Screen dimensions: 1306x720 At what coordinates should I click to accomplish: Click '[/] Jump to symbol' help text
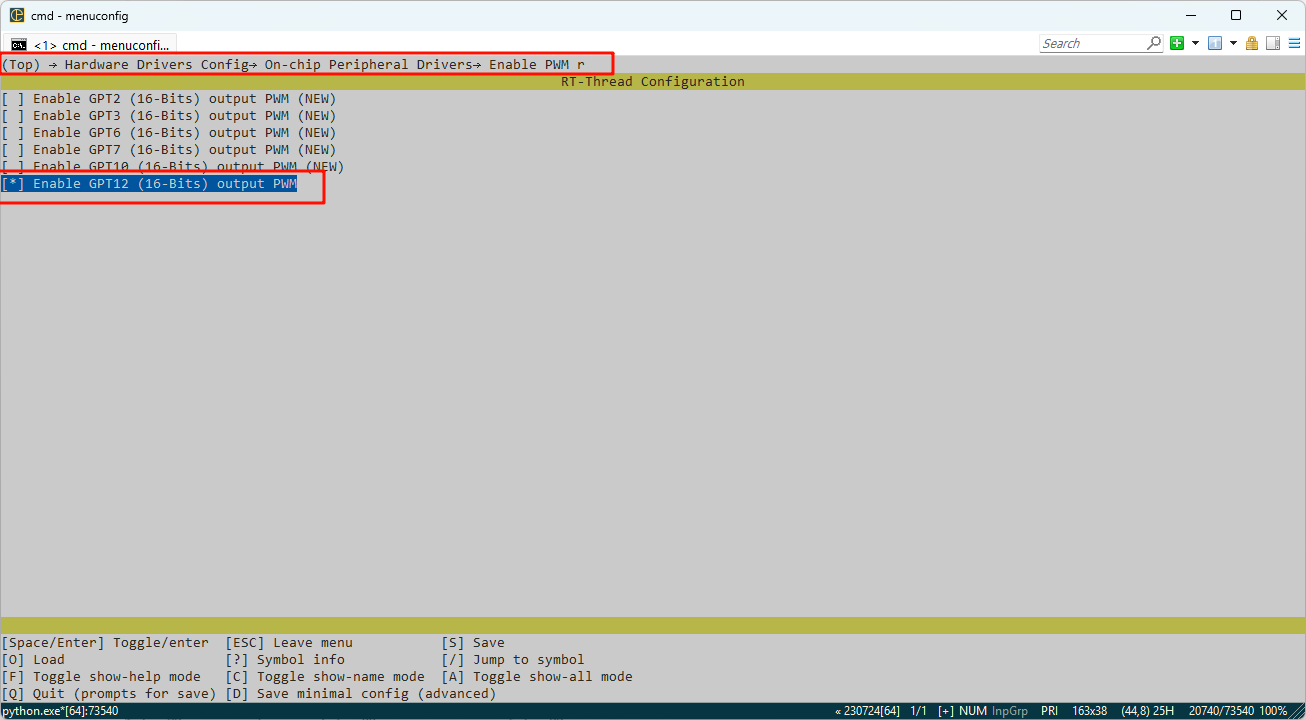(513, 660)
